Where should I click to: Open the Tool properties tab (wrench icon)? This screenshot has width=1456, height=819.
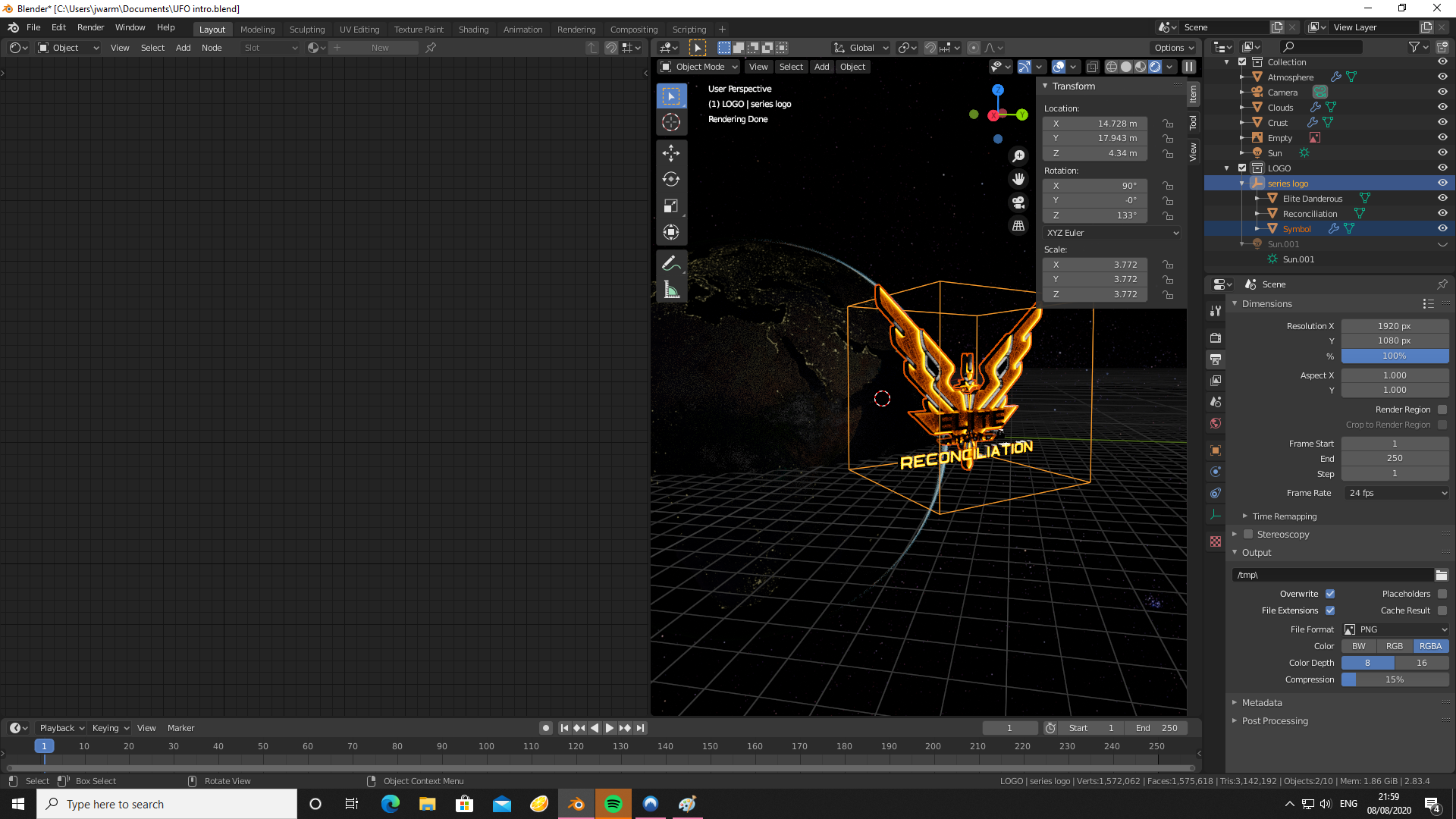click(1216, 310)
